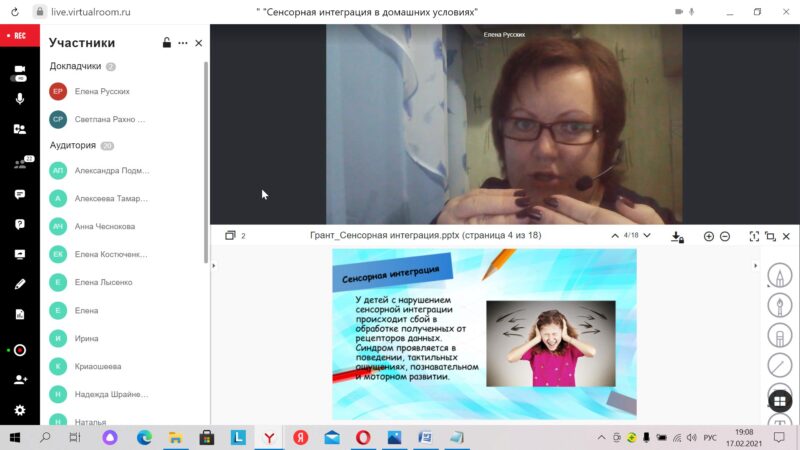The image size is (800, 450).
Task: Open the three-dot menu in Участники panel
Action: pyautogui.click(x=183, y=43)
